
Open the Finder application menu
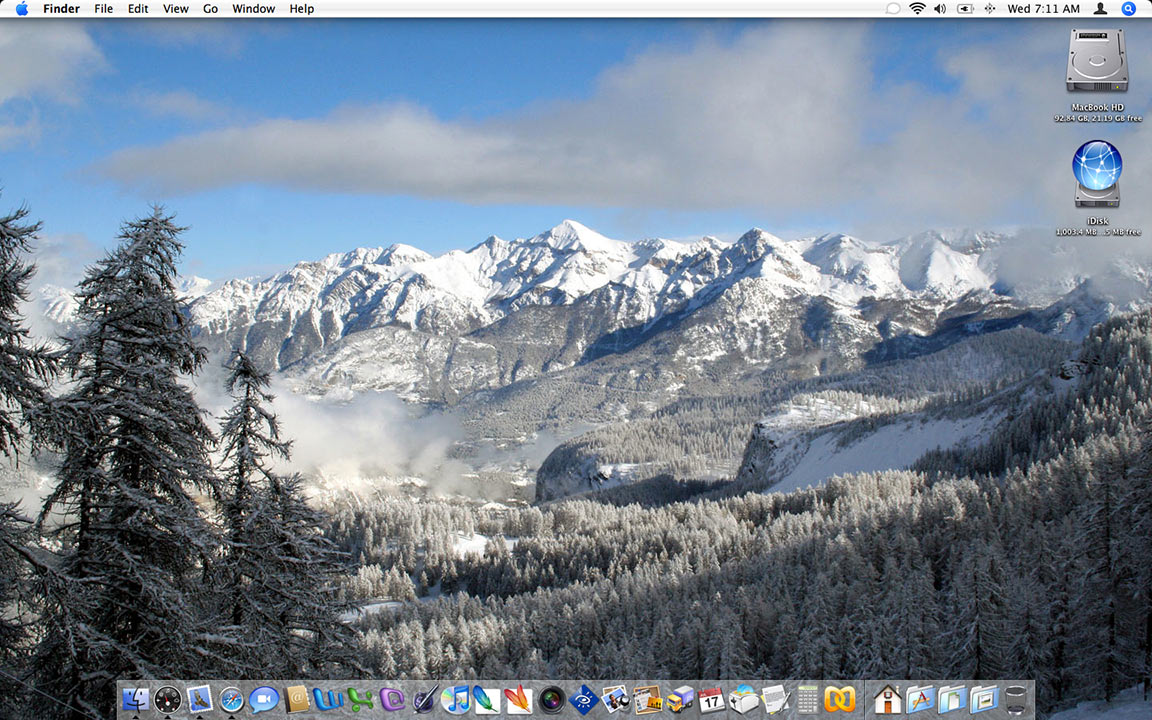tap(62, 9)
